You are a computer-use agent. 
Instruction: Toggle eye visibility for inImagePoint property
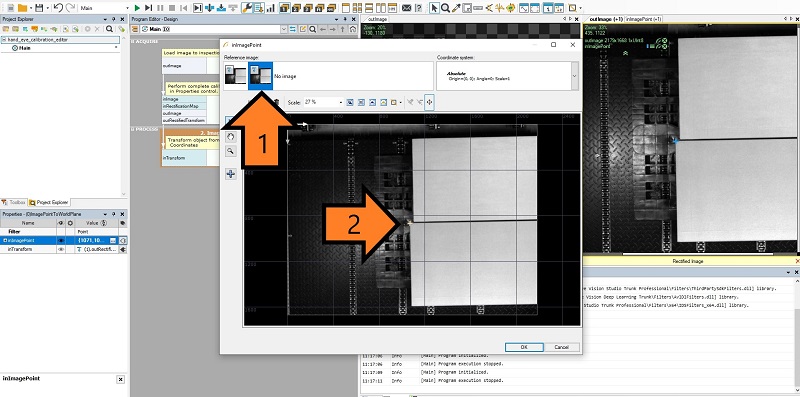click(x=61, y=240)
